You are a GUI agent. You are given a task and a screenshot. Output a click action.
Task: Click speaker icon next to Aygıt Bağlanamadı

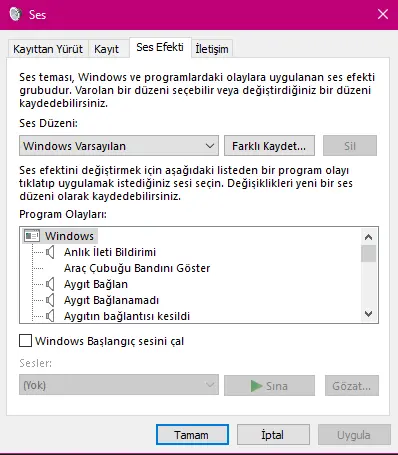tap(50, 300)
